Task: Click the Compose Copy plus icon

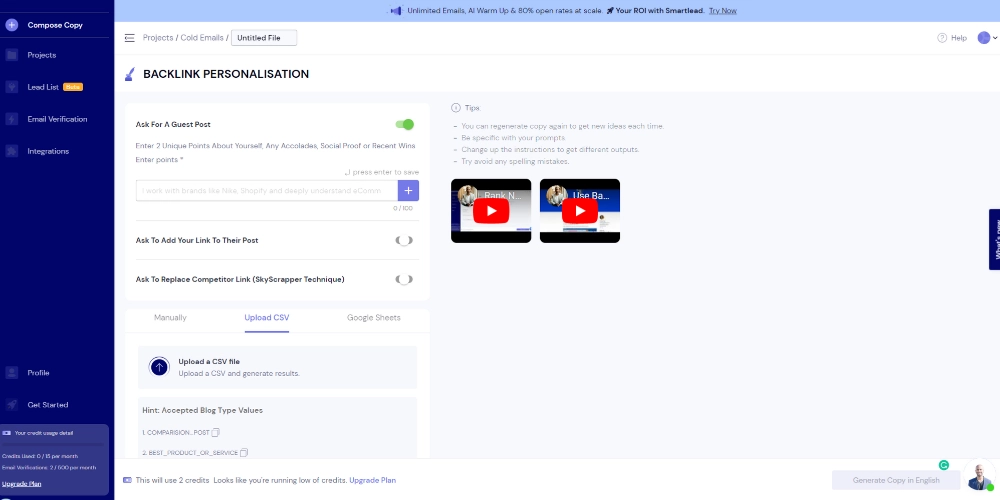Action: pyautogui.click(x=12, y=25)
